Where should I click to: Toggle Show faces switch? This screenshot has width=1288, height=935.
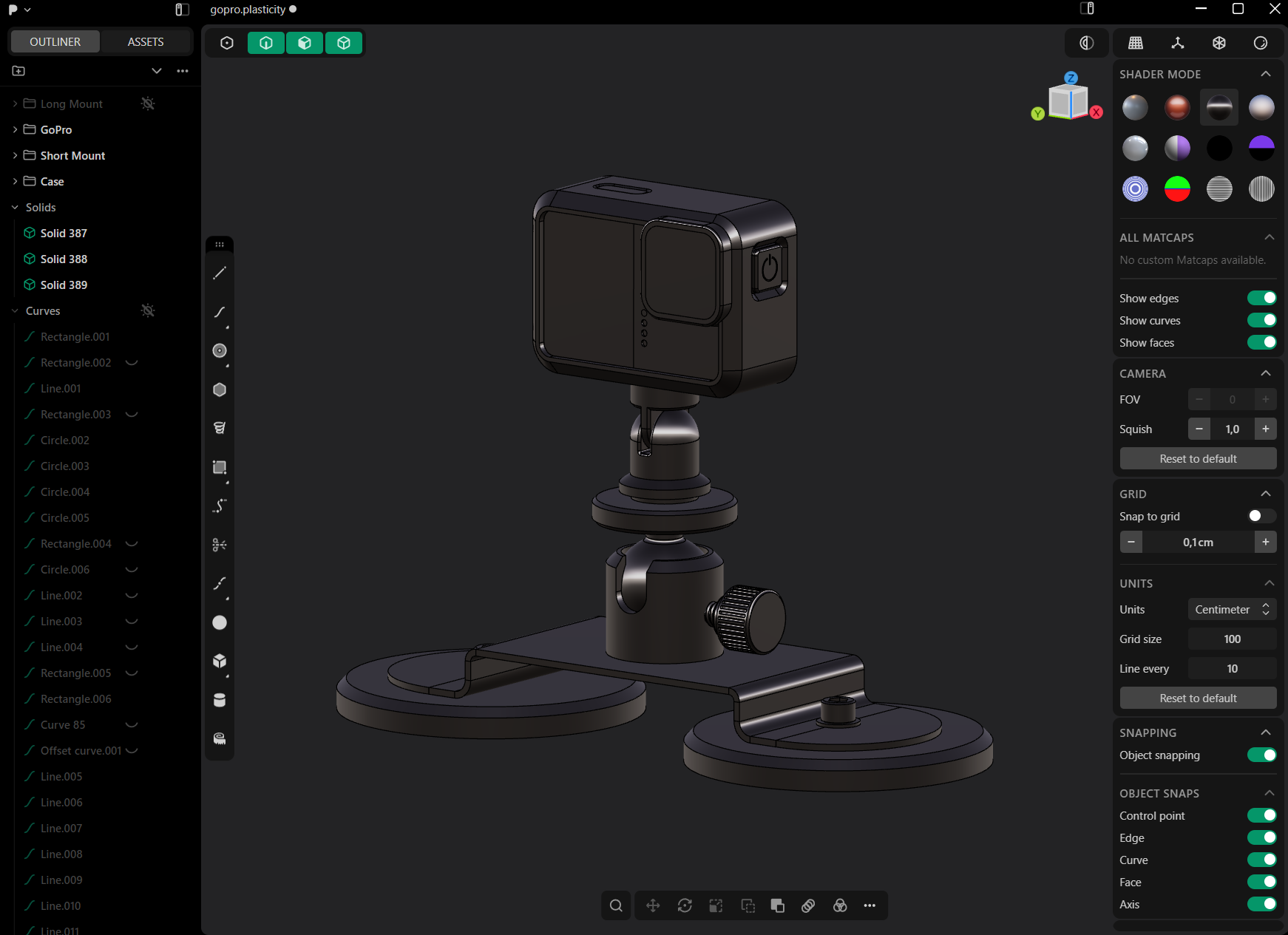click(1261, 342)
